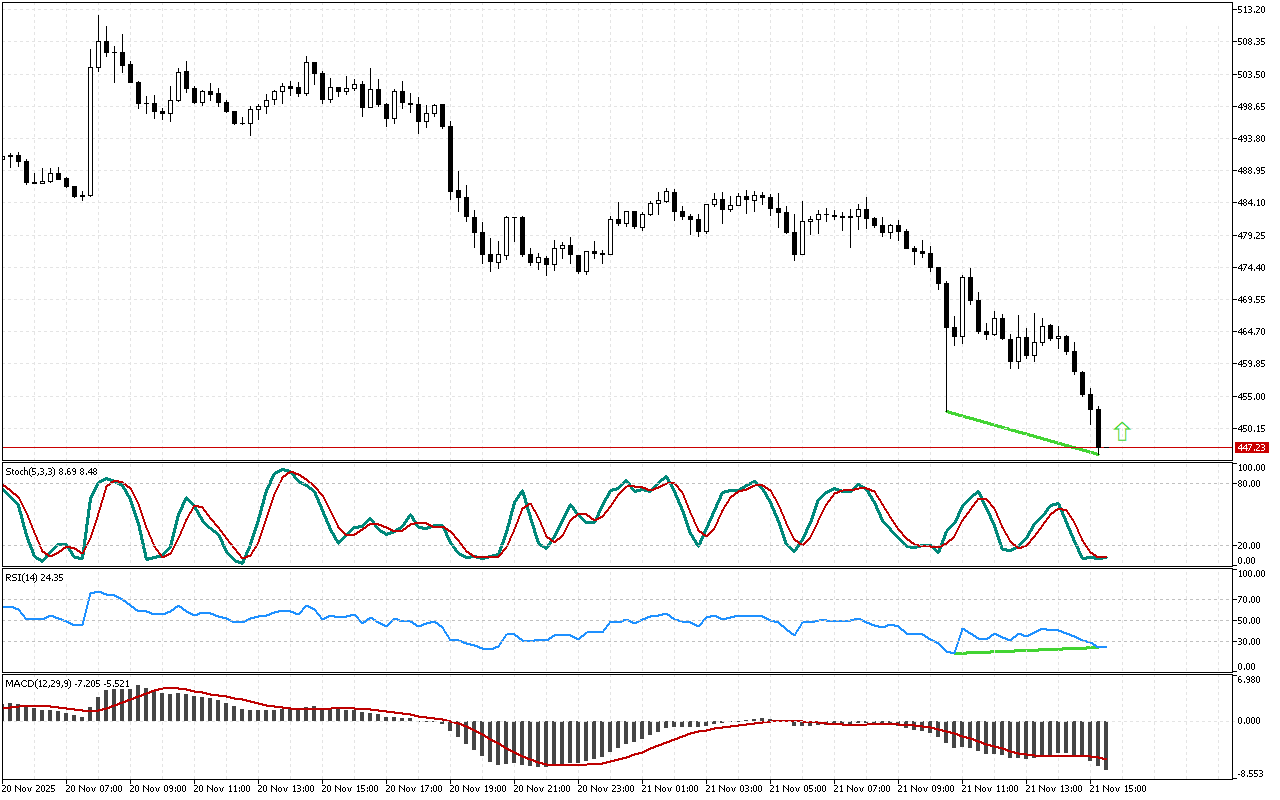
Task: Click the latest black candle at the chart's right edge
Action: pyautogui.click(x=1098, y=428)
